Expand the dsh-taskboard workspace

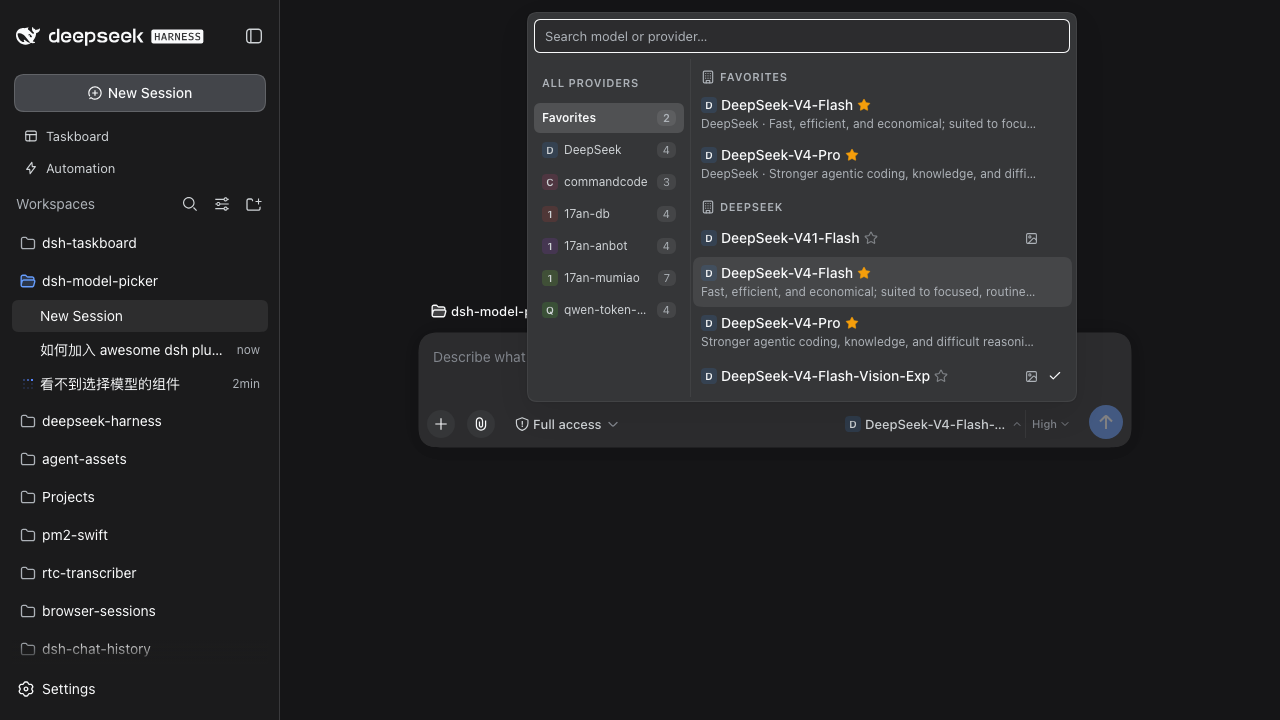click(140, 243)
